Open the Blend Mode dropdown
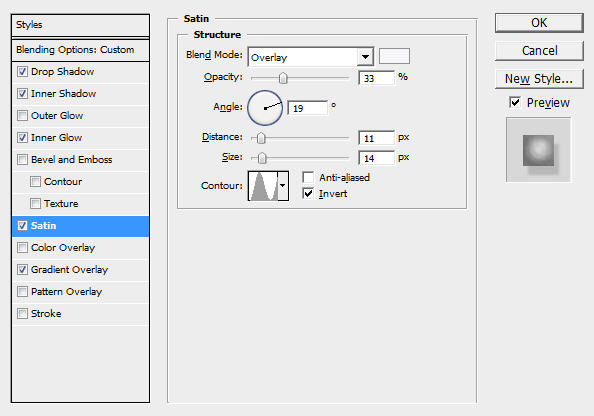594x416 pixels. click(x=311, y=57)
